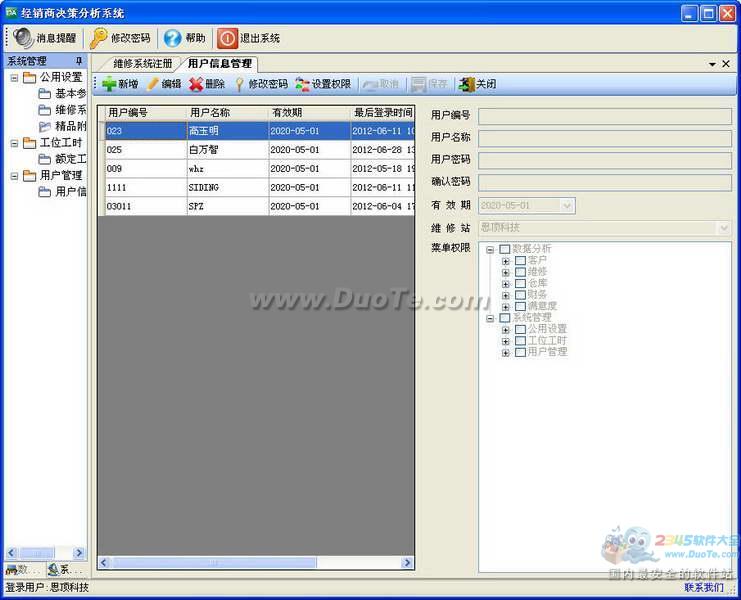Select the user row SIDING

pyautogui.click(x=256, y=188)
